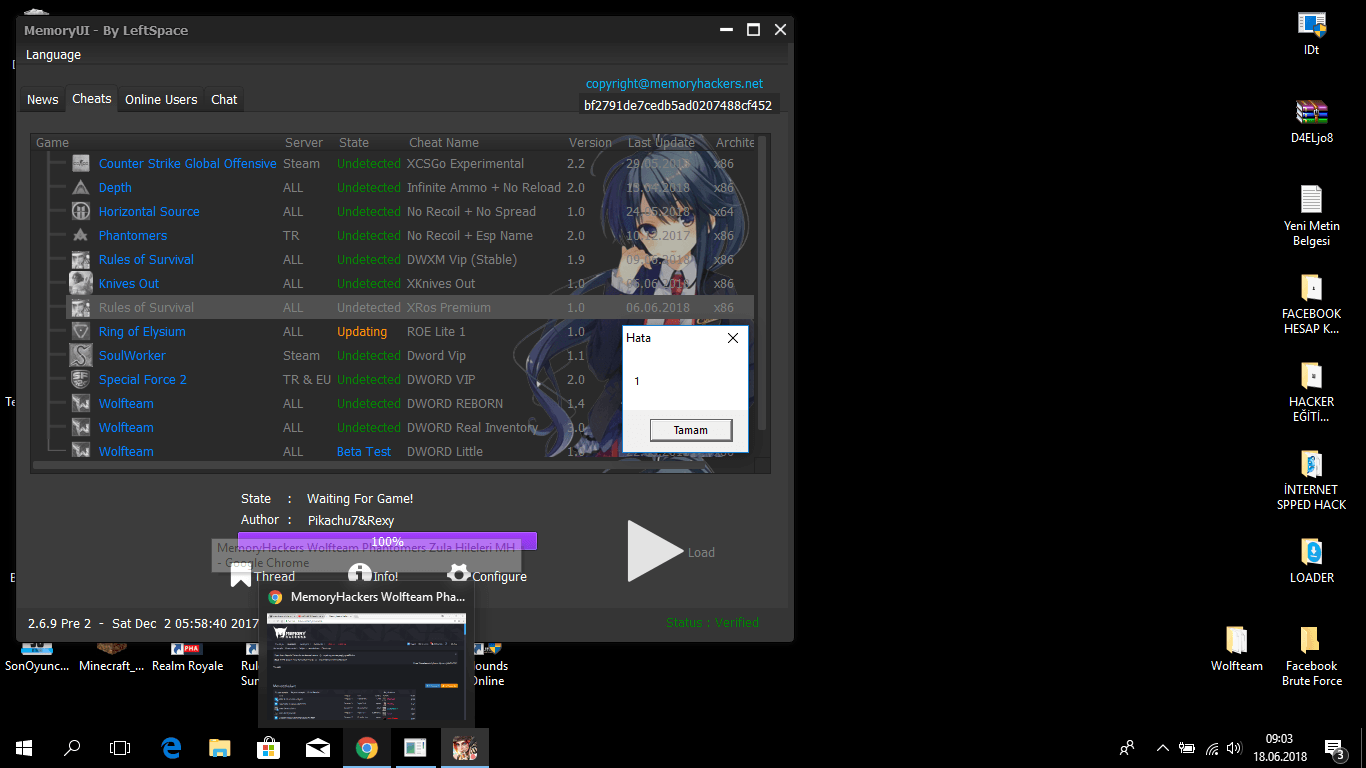Select the Cheats tab
The image size is (1366, 768).
pos(92,98)
